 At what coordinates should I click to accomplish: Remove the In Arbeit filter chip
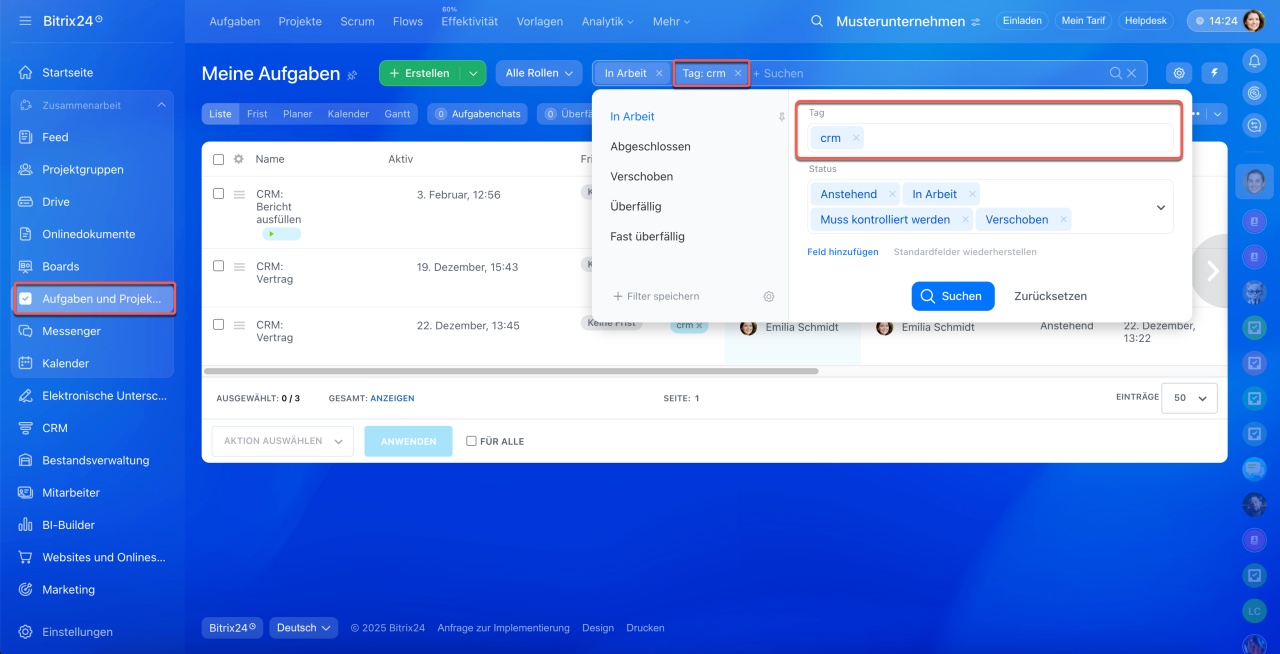[659, 73]
